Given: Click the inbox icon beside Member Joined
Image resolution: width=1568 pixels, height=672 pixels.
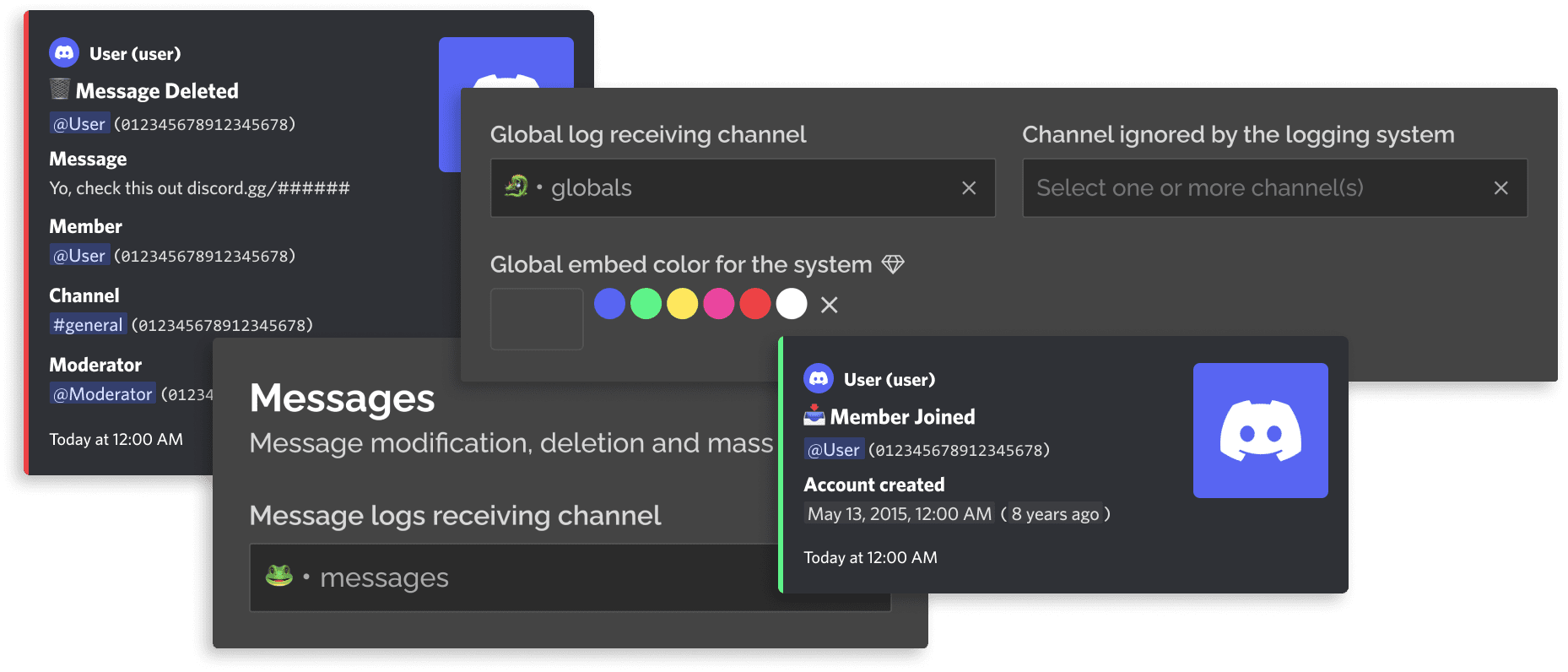Looking at the screenshot, I should [x=814, y=415].
